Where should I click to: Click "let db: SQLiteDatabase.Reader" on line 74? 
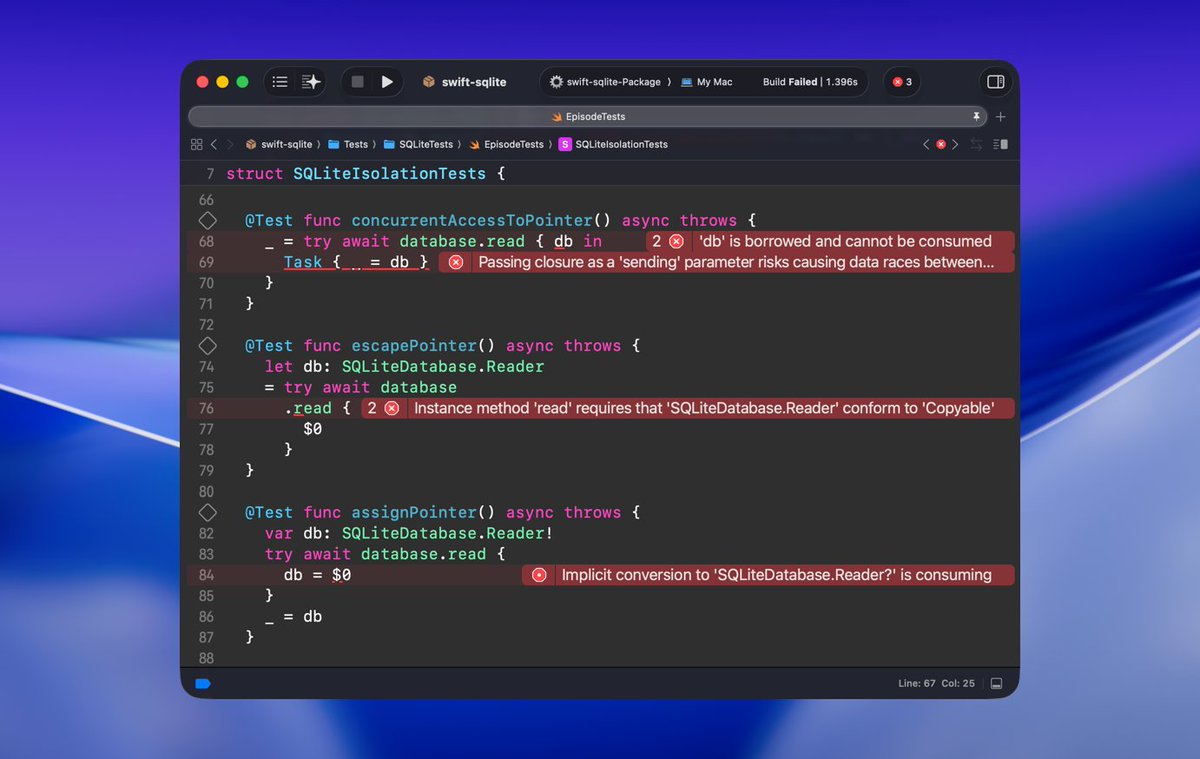click(404, 366)
